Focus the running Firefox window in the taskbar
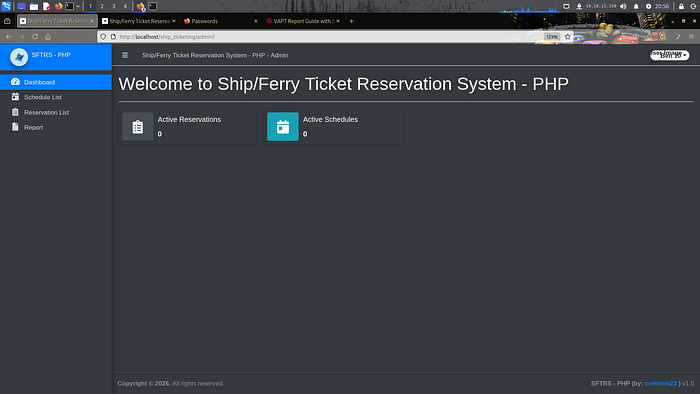Viewport: 700px width, 394px height. tap(141, 6)
